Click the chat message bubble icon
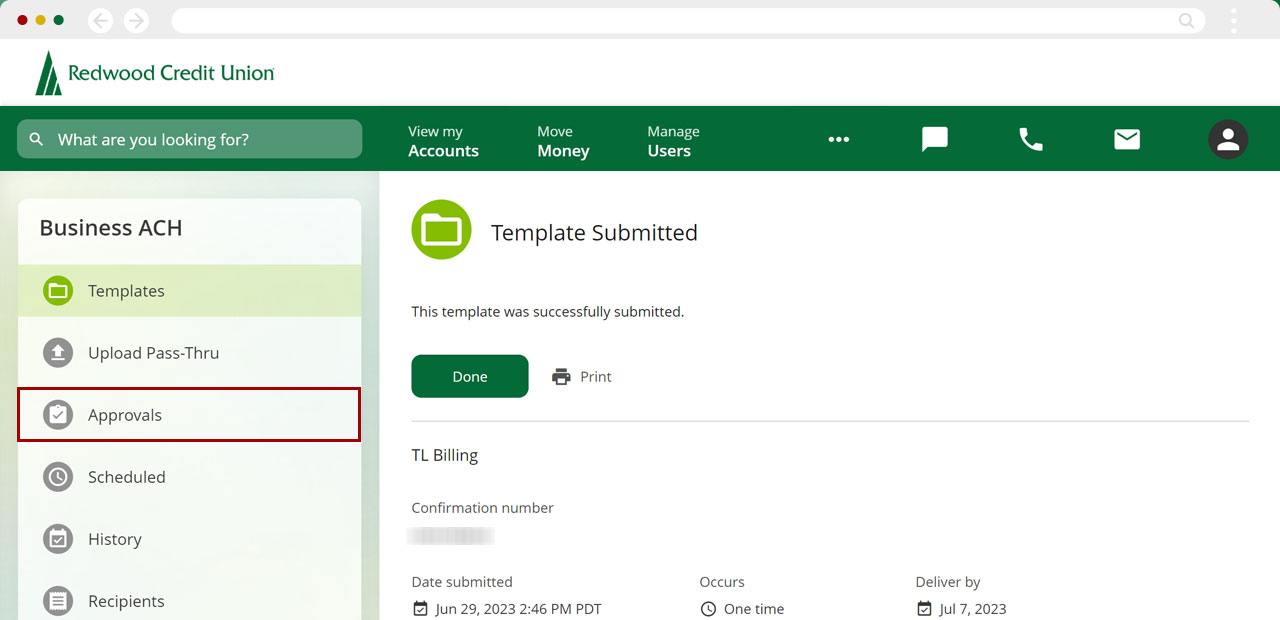The image size is (1280, 620). pos(934,140)
